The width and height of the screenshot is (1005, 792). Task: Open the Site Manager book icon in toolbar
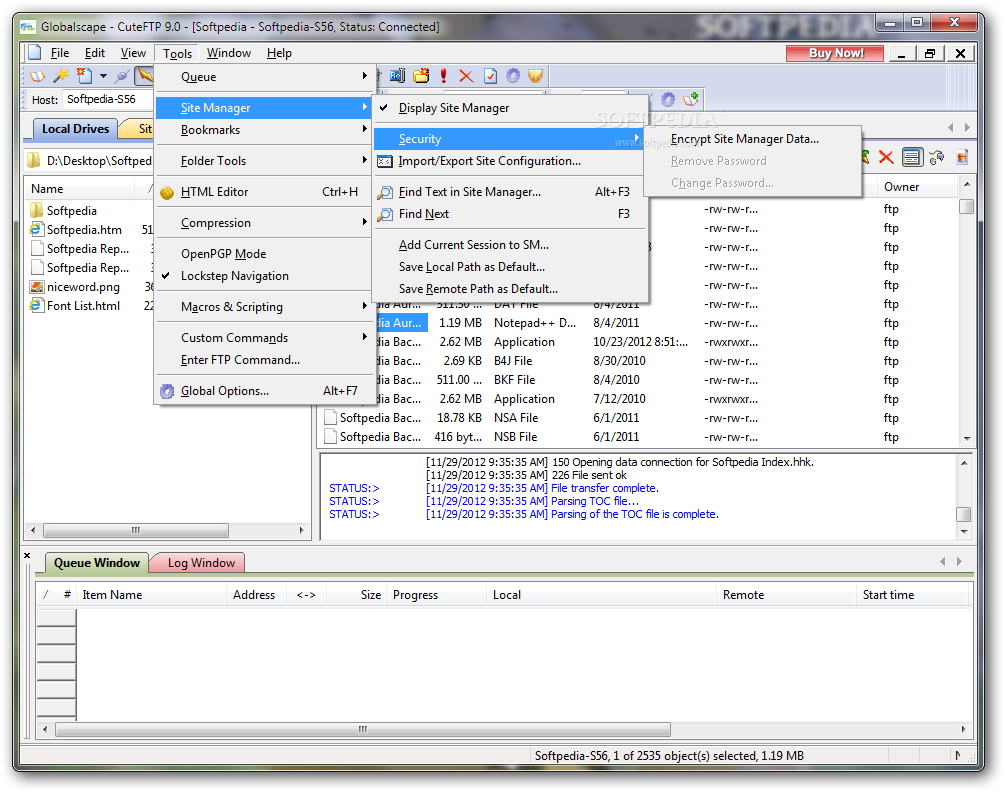pyautogui.click(x=37, y=76)
